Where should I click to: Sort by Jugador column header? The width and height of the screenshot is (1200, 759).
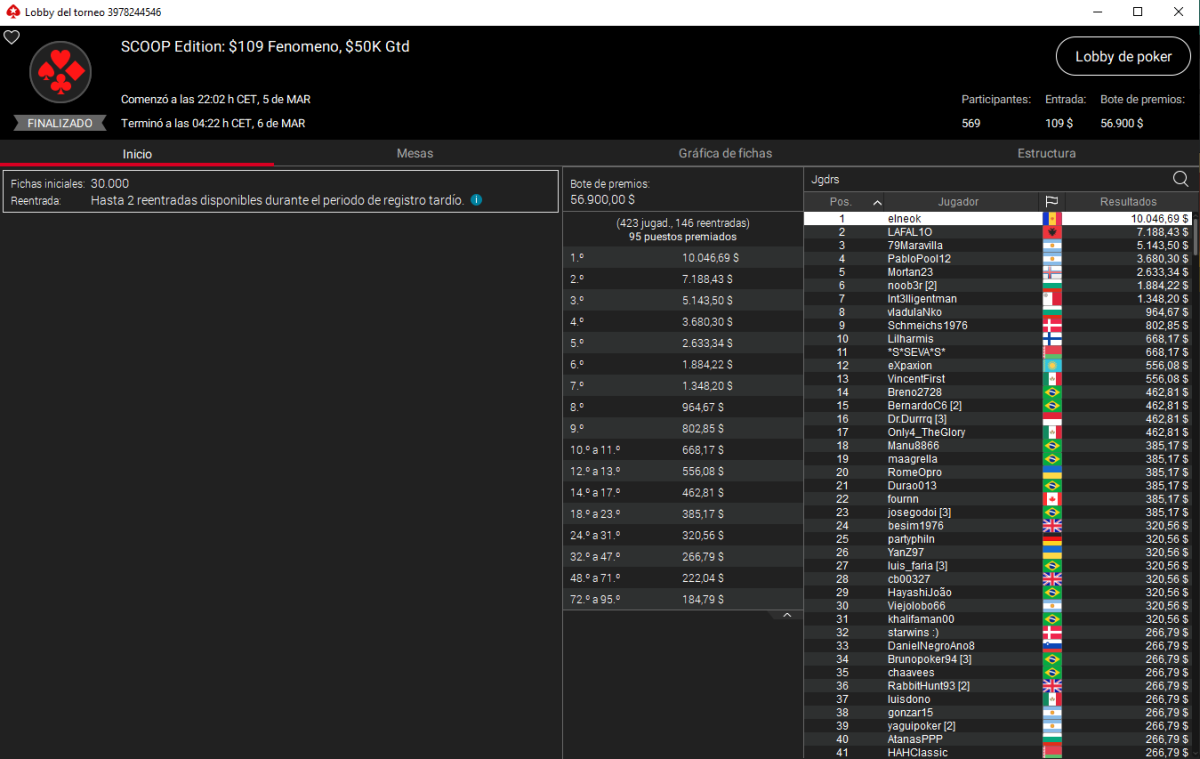click(937, 202)
